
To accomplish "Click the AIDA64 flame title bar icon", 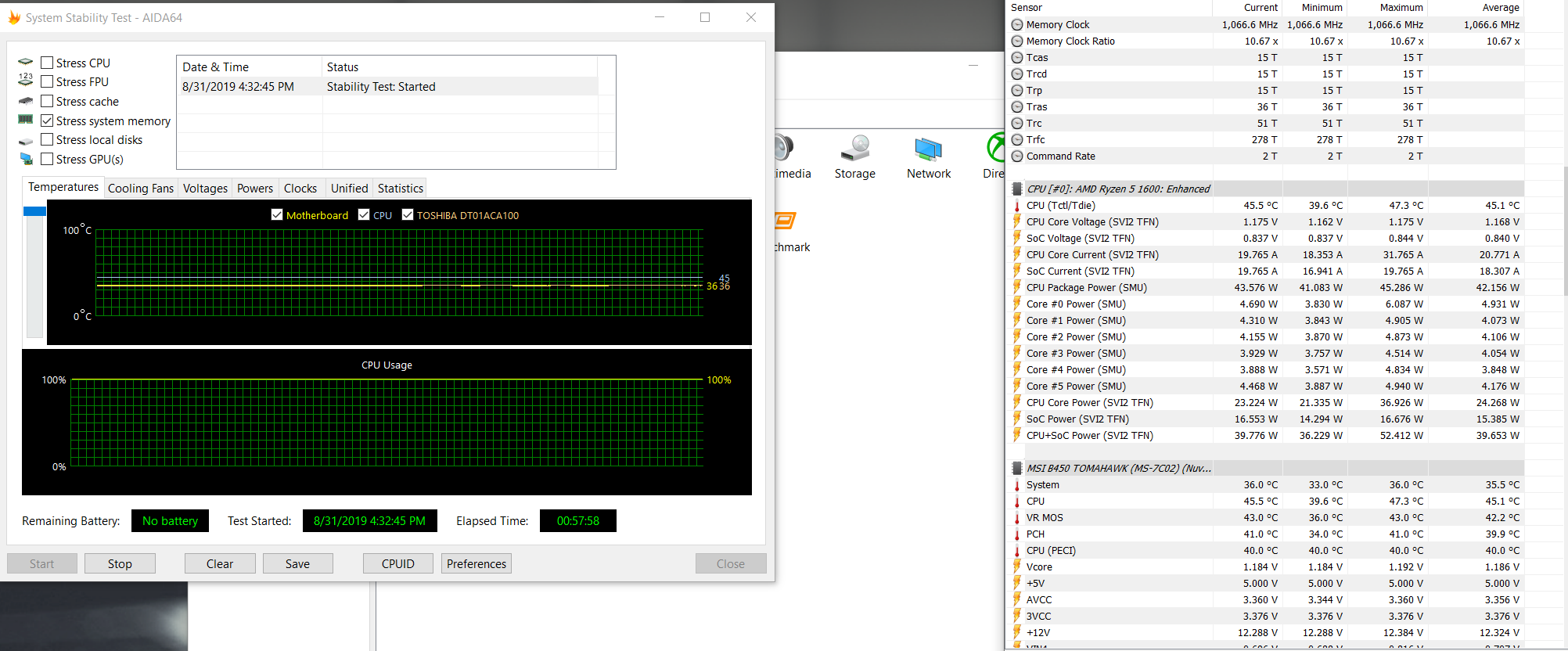I will (x=14, y=17).
